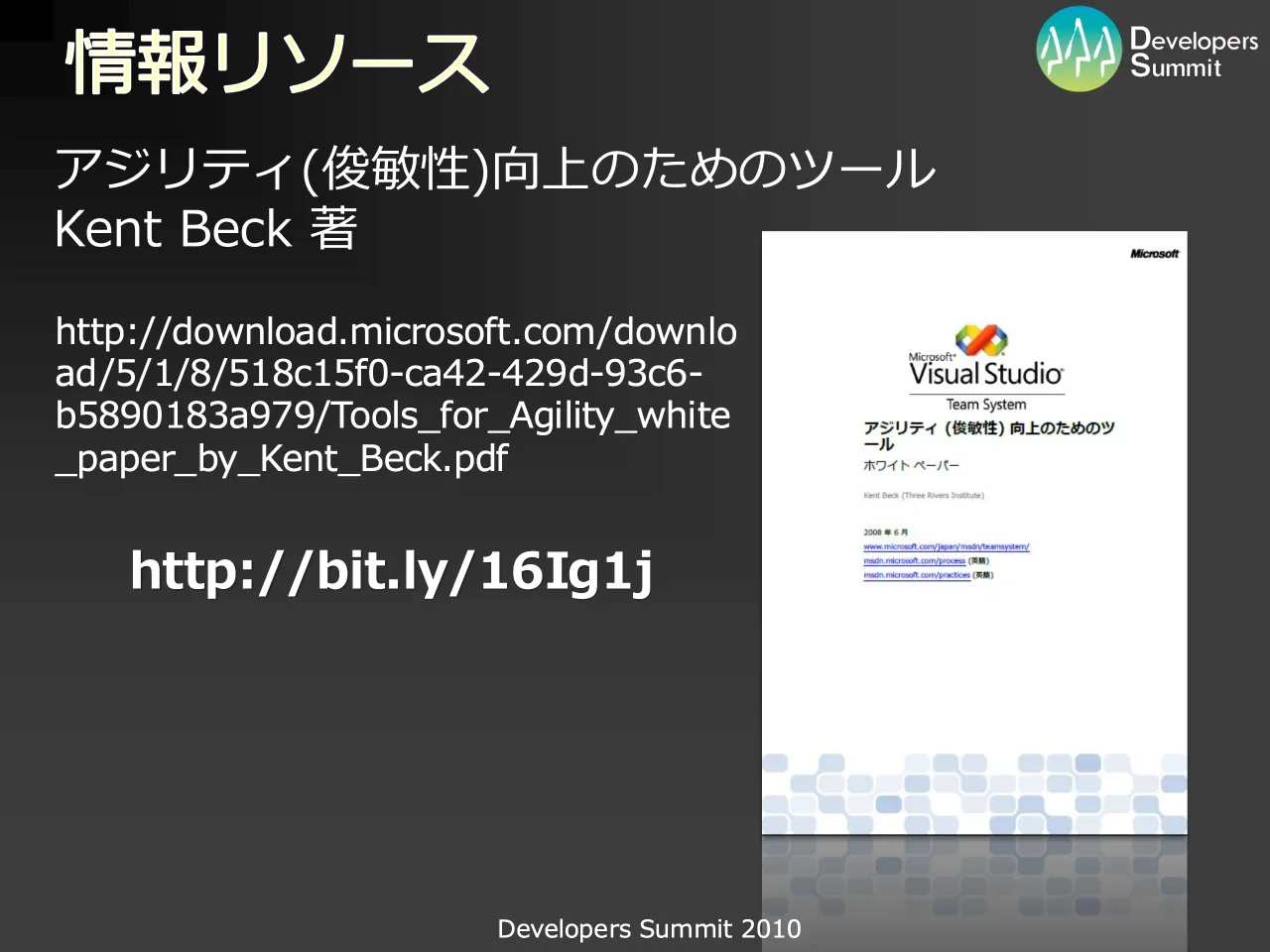Click the Developers Summit logo icon

pyautogui.click(x=1079, y=50)
